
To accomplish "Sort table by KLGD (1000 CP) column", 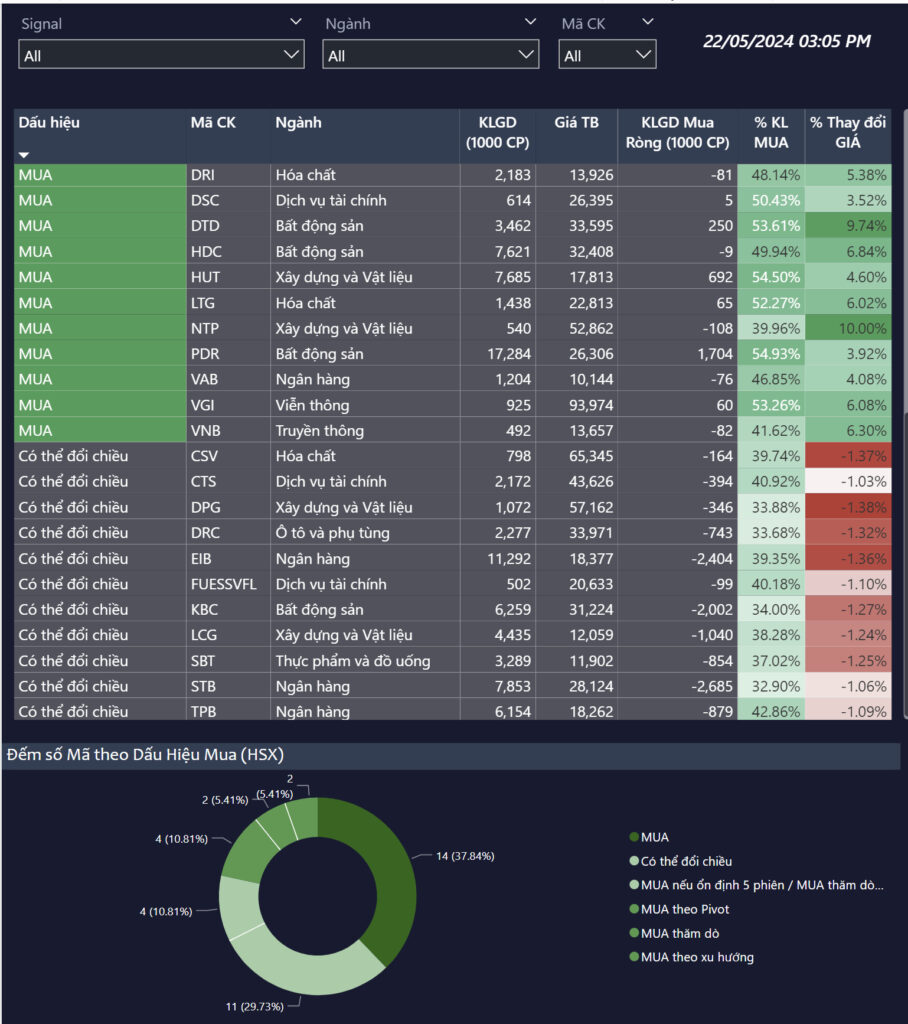I will coord(497,132).
